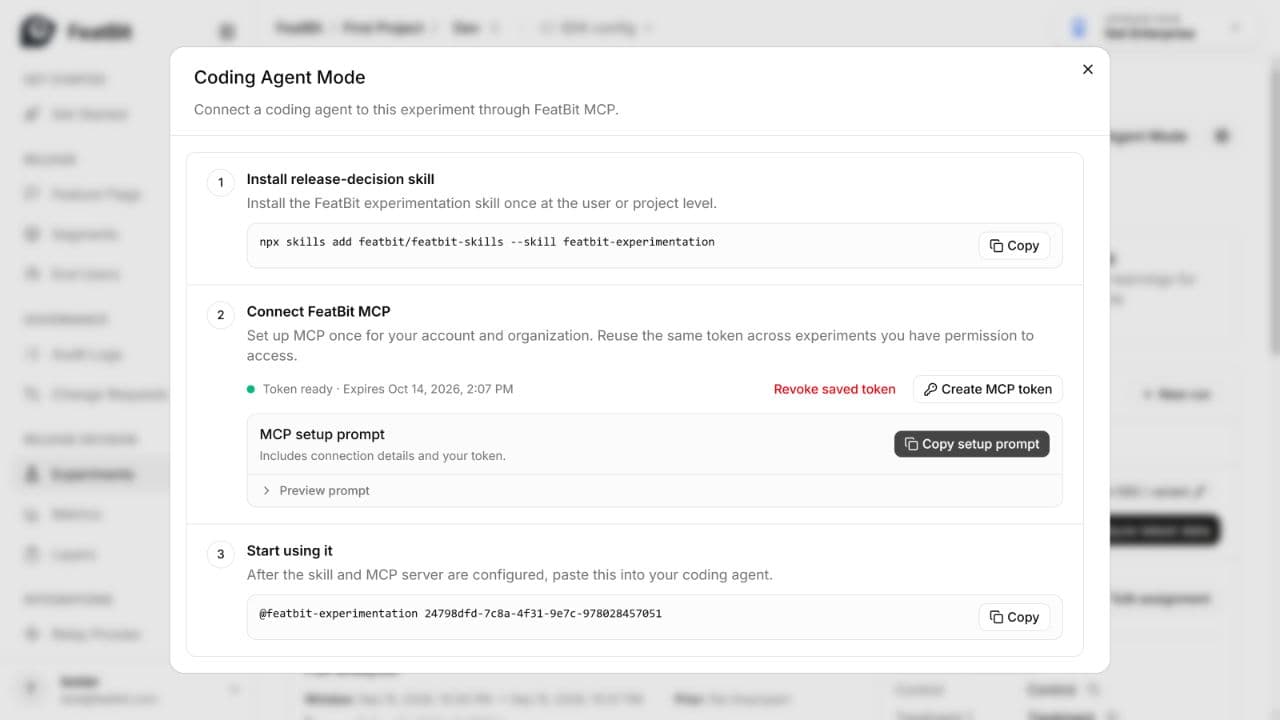Viewport: 1280px width, 720px height.
Task: Click the MCP setup prompt label
Action: tap(322, 434)
